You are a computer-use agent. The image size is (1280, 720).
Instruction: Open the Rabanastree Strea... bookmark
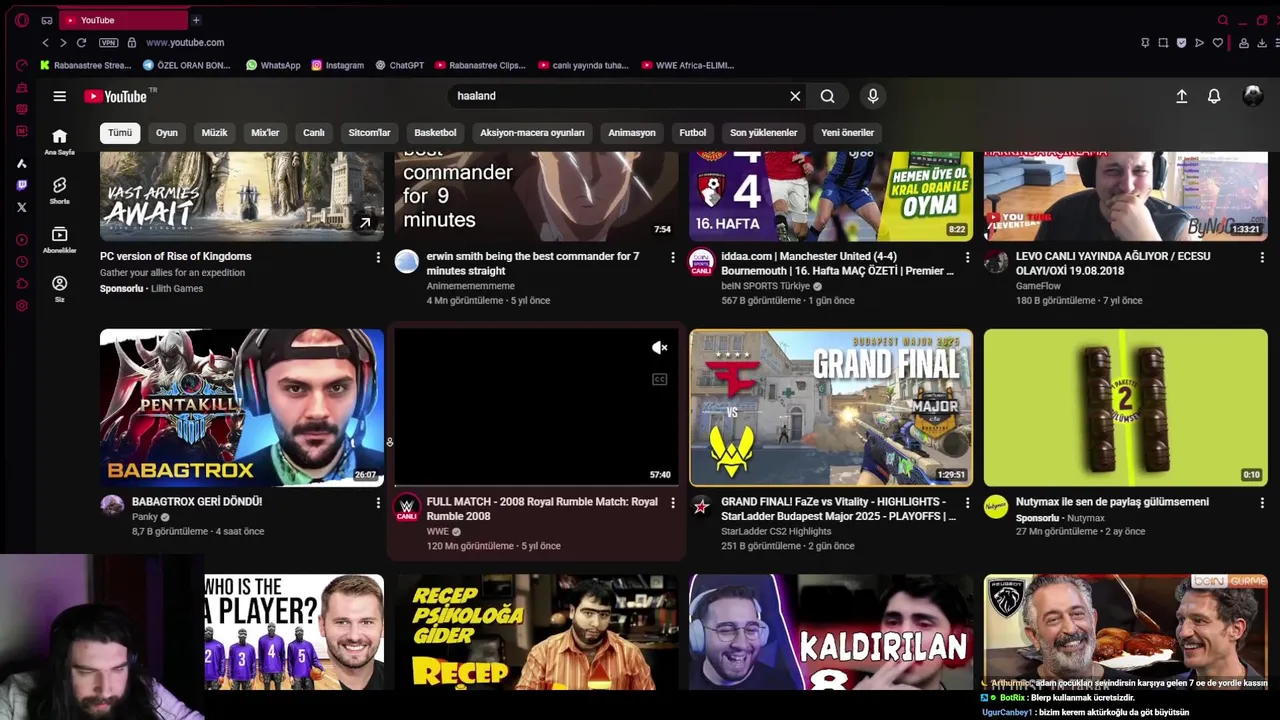pyautogui.click(x=86, y=65)
